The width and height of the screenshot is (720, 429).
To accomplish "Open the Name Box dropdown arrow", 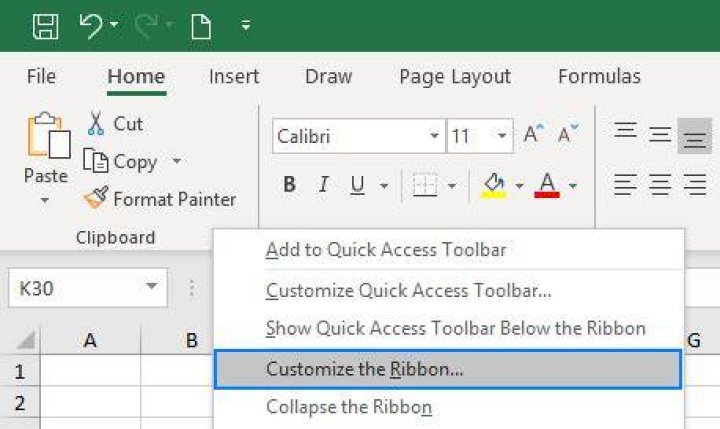I will click(x=152, y=287).
